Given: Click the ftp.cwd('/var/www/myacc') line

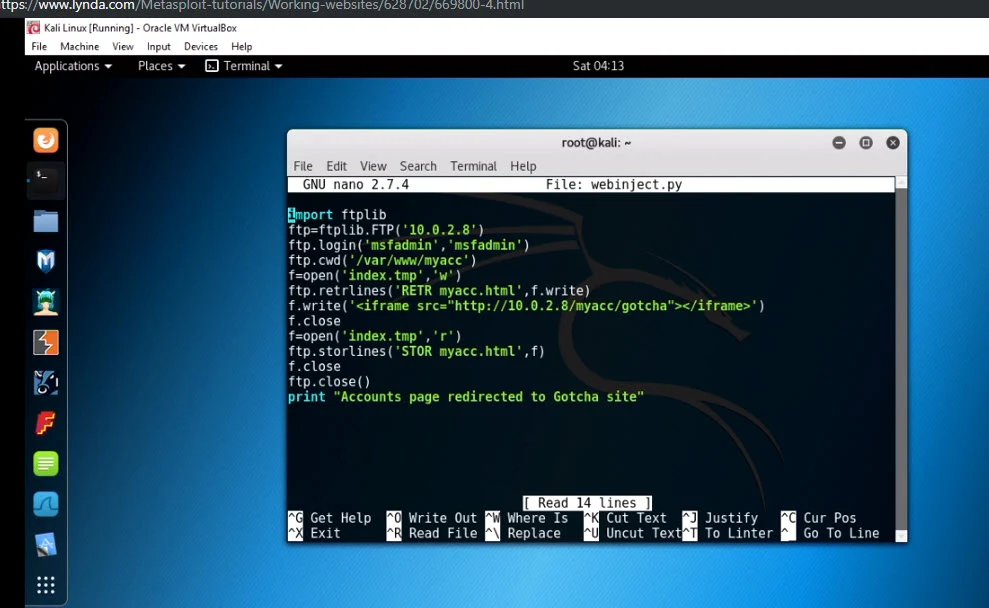Looking at the screenshot, I should pyautogui.click(x=382, y=260).
